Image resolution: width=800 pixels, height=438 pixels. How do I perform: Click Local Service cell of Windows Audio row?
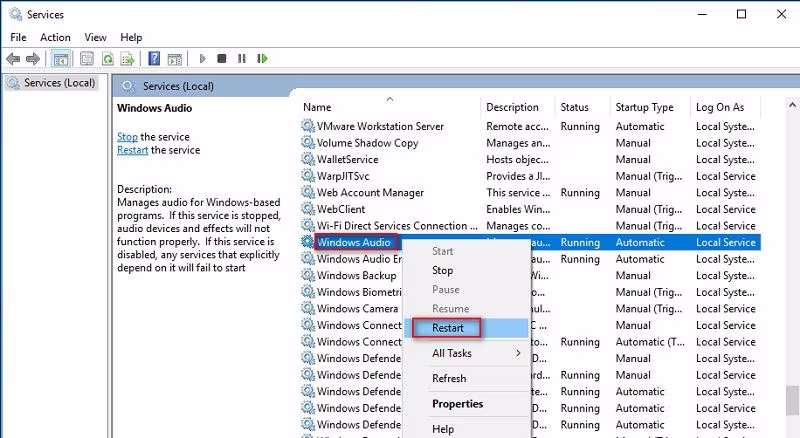click(726, 242)
